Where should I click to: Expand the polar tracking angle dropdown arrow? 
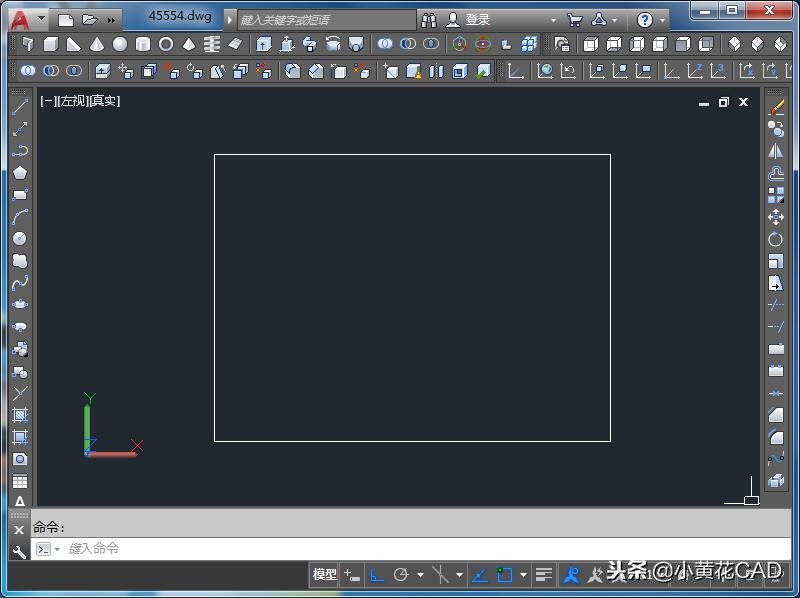pos(420,575)
